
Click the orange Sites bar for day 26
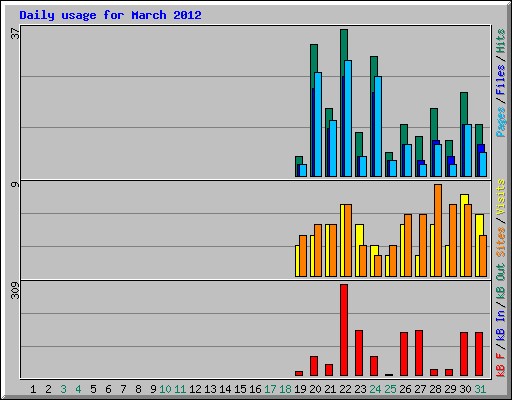pyautogui.click(x=408, y=245)
